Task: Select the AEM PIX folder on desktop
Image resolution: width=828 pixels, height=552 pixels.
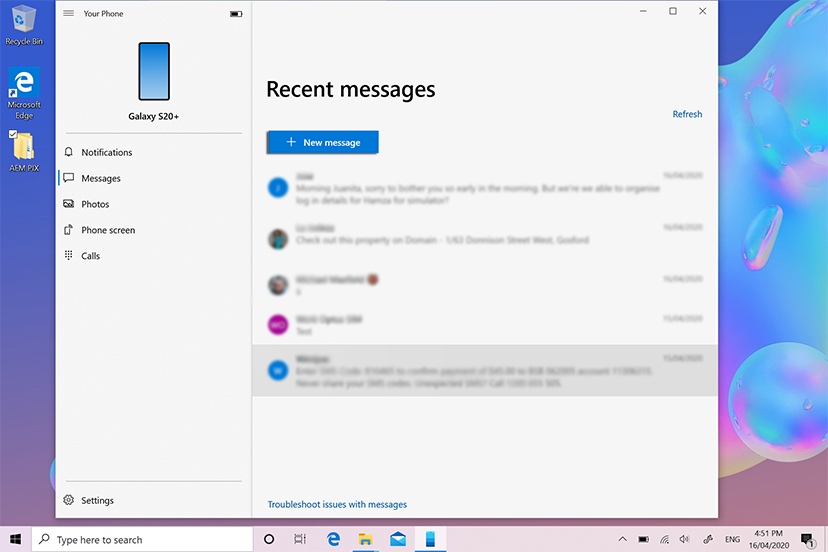Action: [24, 151]
